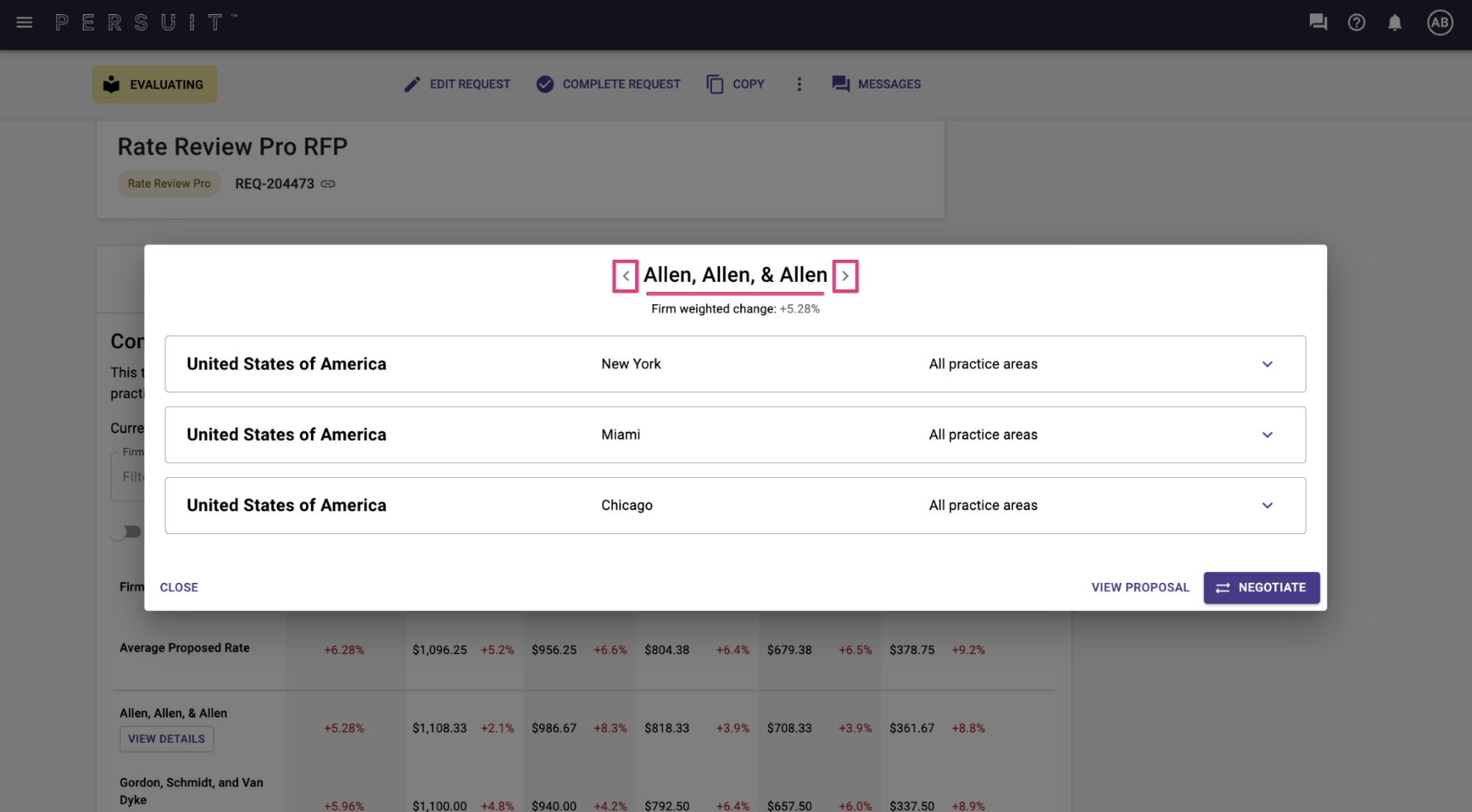
Task: Open the hamburger navigation menu
Action: point(24,22)
